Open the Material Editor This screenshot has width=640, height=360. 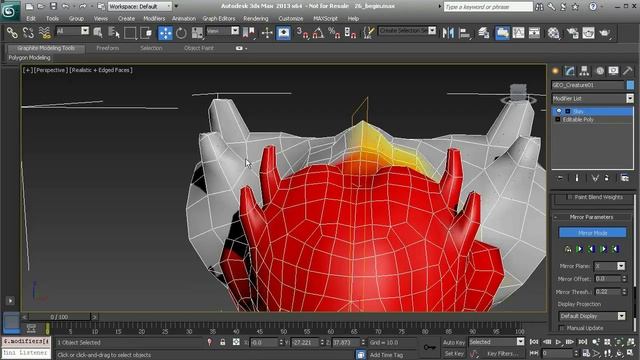click(x=553, y=33)
